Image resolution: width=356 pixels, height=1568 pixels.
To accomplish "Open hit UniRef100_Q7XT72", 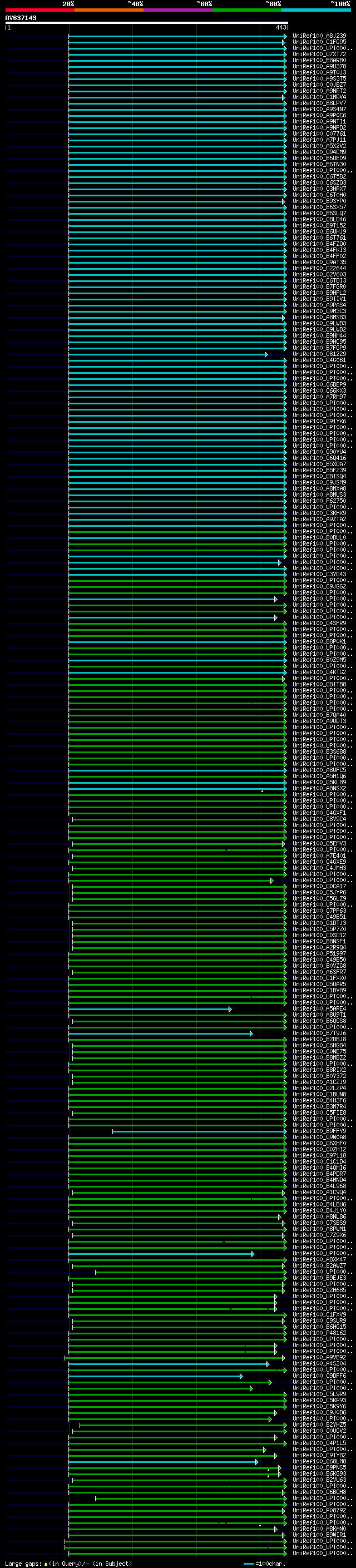I will (319, 54).
